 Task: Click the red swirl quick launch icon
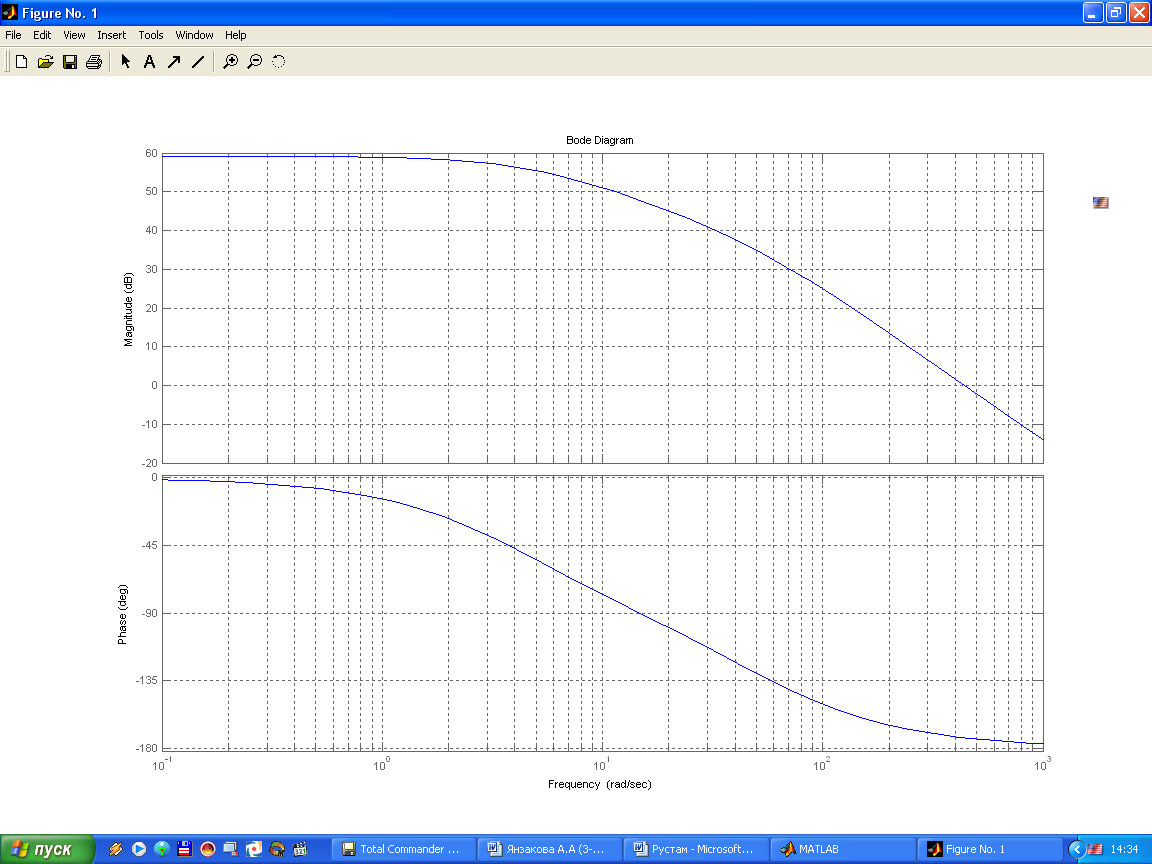pyautogui.click(x=254, y=849)
